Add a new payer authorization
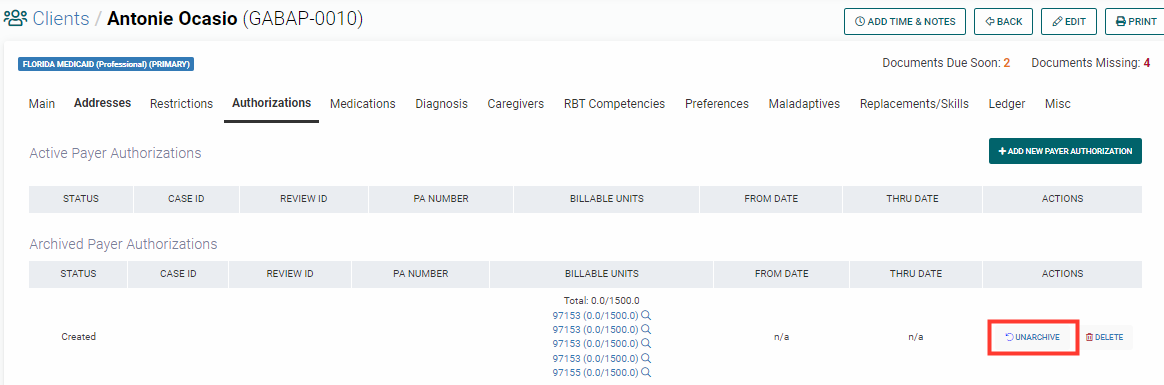The height and width of the screenshot is (385, 1164). point(1065,151)
